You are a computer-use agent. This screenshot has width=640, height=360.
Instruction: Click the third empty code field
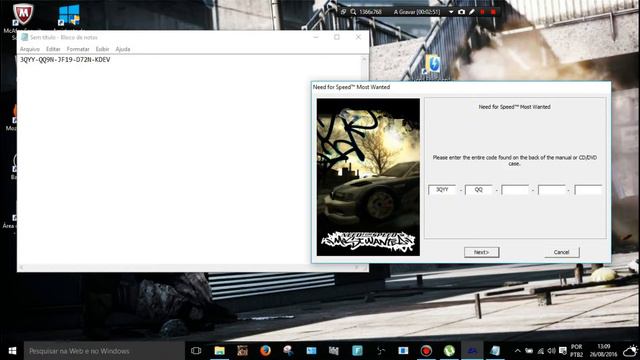point(515,190)
